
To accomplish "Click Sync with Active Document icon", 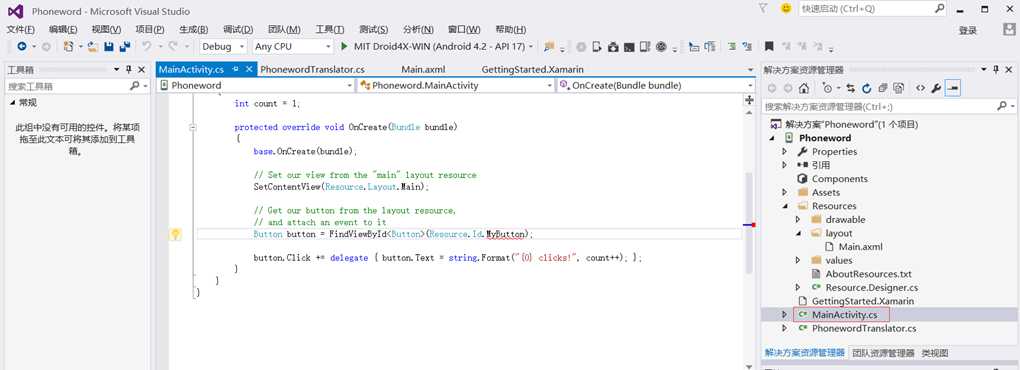I will click(850, 88).
